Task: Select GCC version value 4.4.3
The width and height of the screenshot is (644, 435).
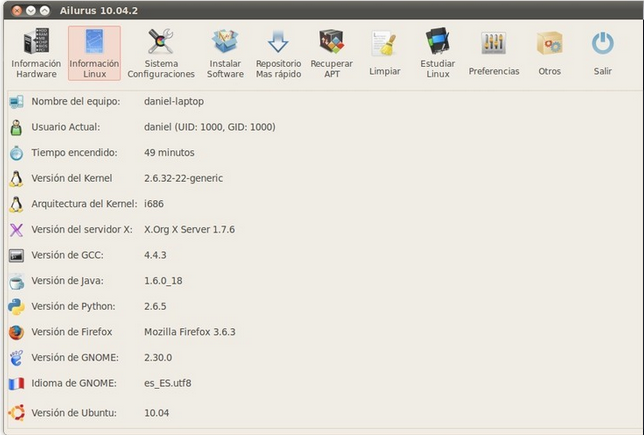Action: pyautogui.click(x=155, y=255)
